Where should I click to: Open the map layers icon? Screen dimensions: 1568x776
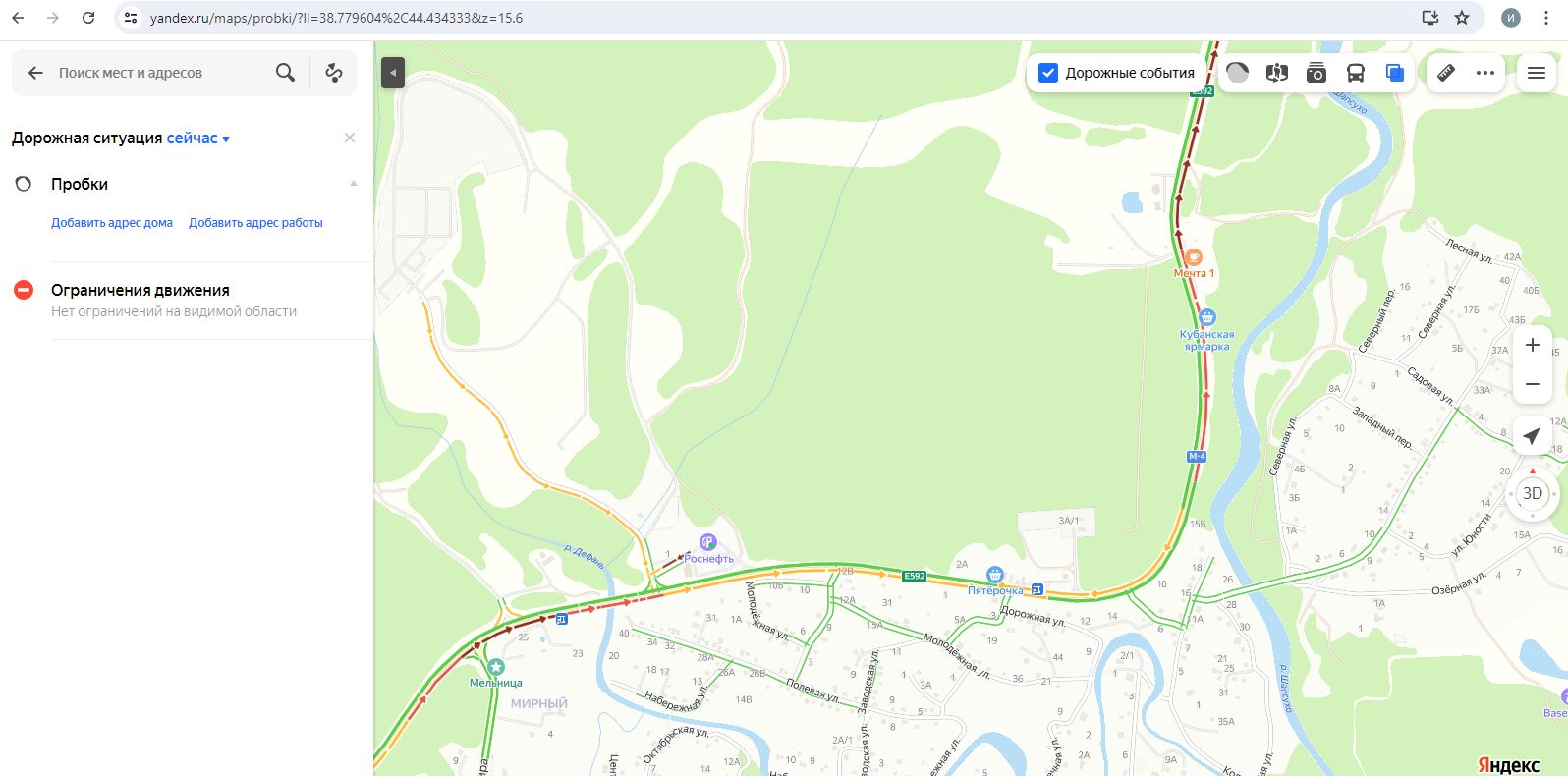coord(1395,73)
